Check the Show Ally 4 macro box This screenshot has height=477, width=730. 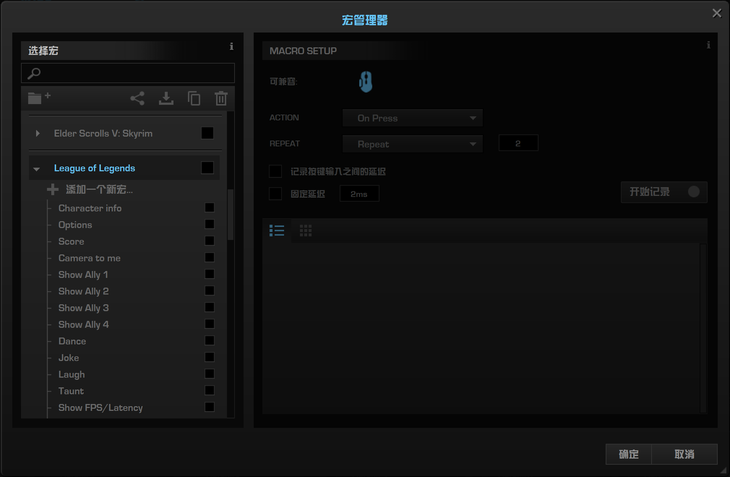(x=210, y=324)
